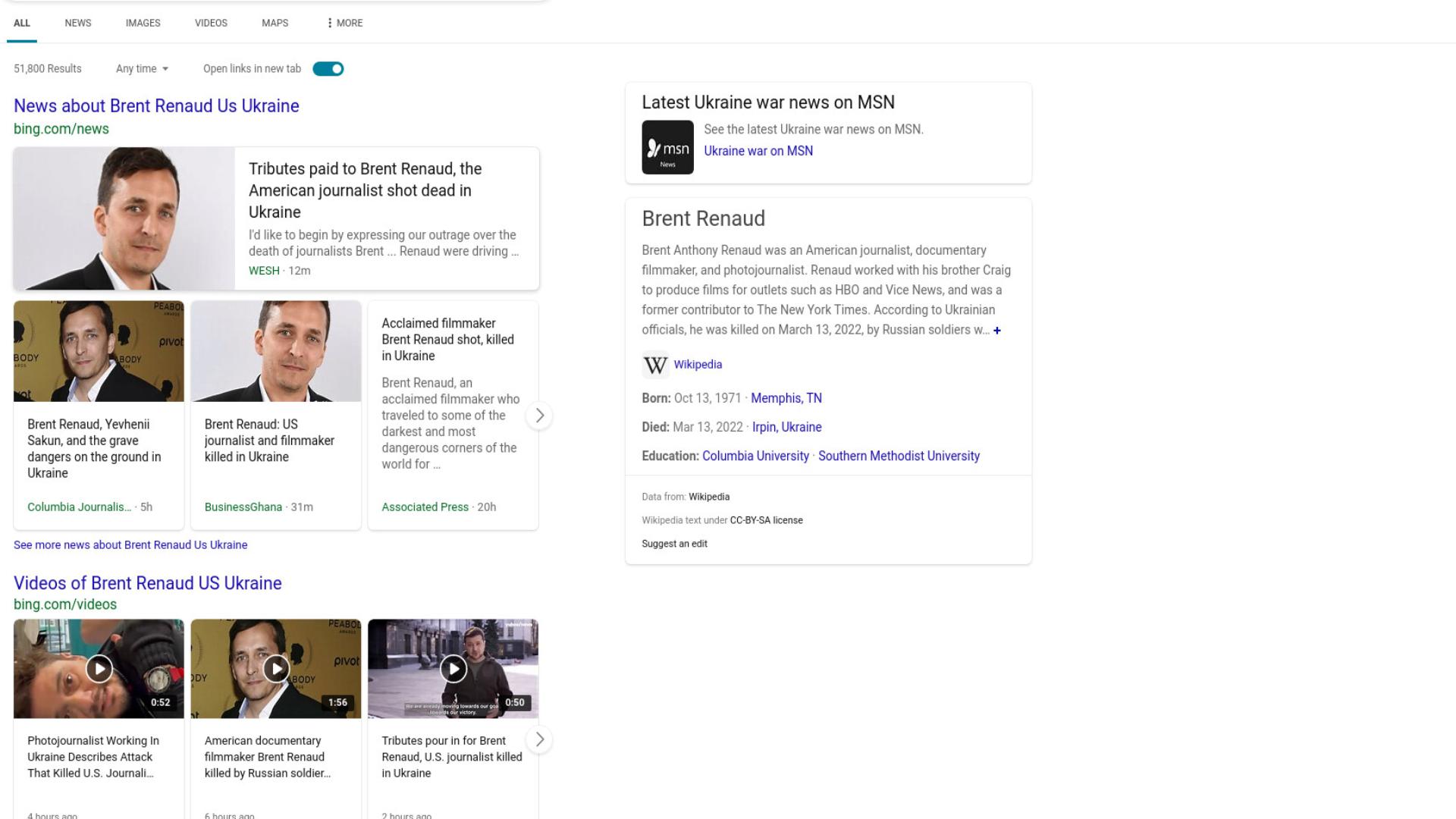Open Acclaimed filmmaker Brent Renaud shot article

448,340
